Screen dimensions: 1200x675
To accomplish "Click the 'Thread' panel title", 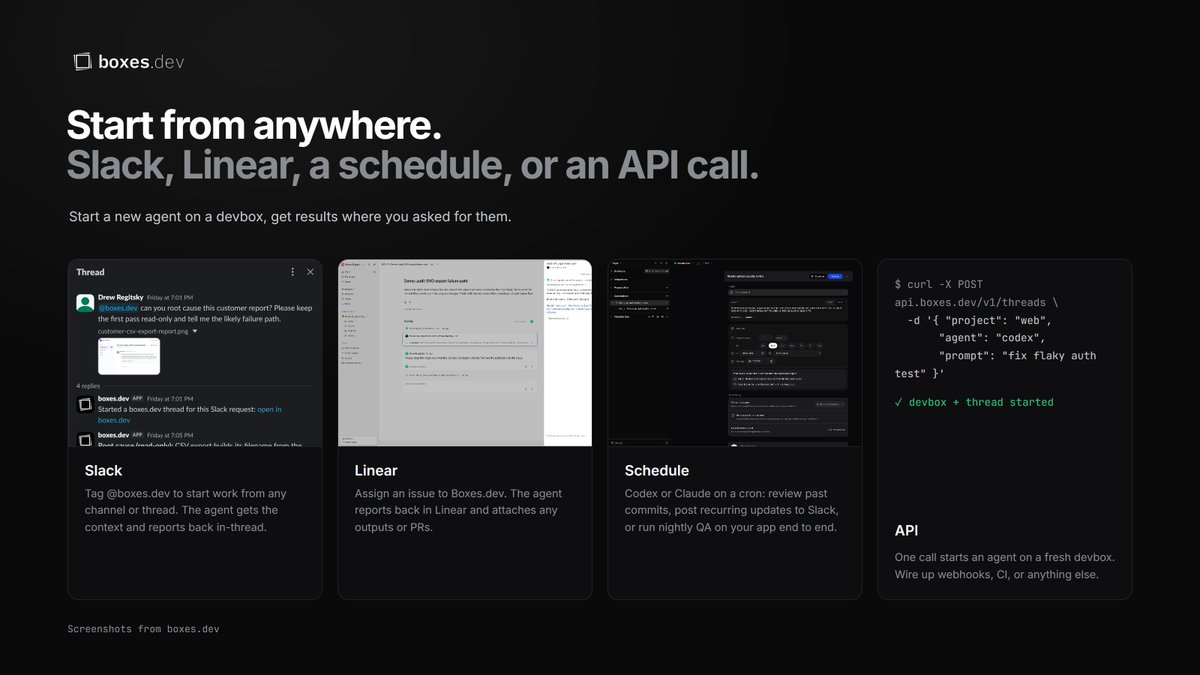I will tap(90, 272).
